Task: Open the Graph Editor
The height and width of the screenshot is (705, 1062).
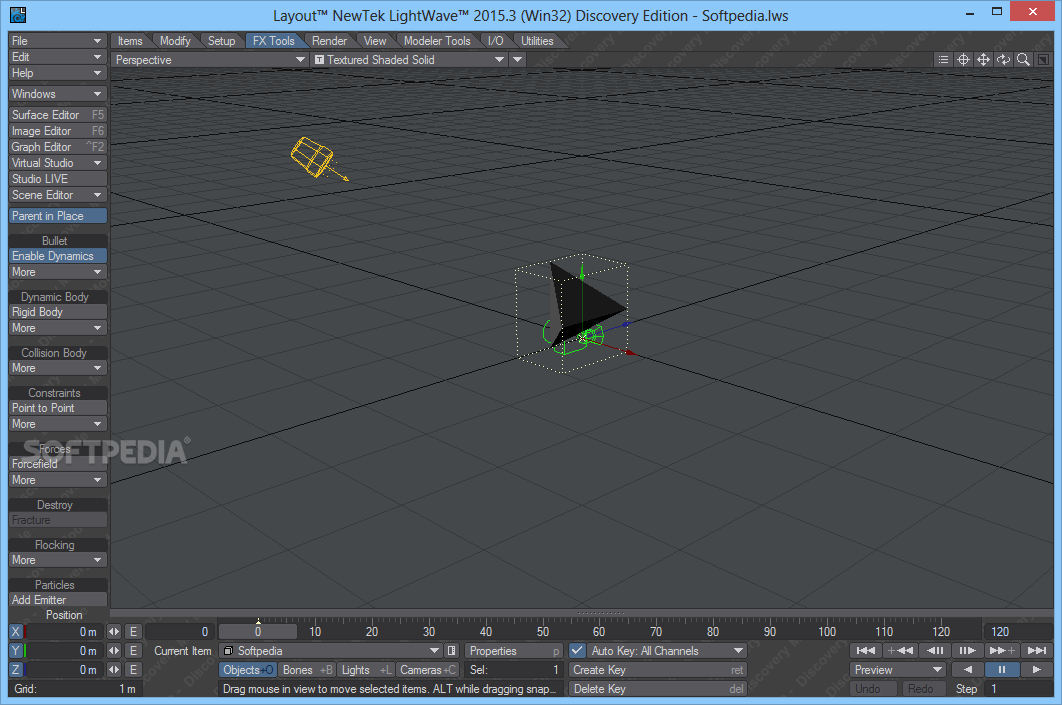Action: tap(58, 146)
